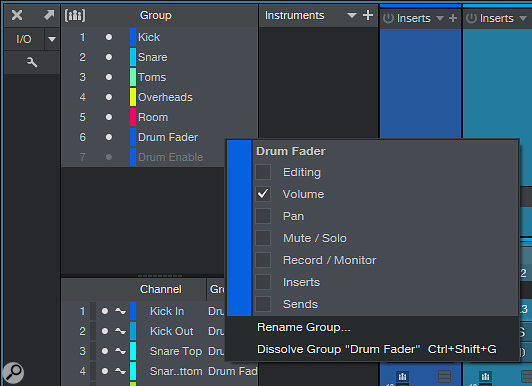The height and width of the screenshot is (386, 532).
Task: Choose Dissolve Group "Drum Fader"
Action: tap(377, 349)
